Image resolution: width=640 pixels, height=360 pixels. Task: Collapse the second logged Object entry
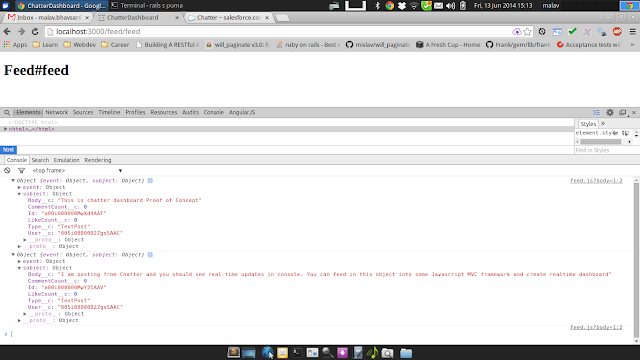13,254
